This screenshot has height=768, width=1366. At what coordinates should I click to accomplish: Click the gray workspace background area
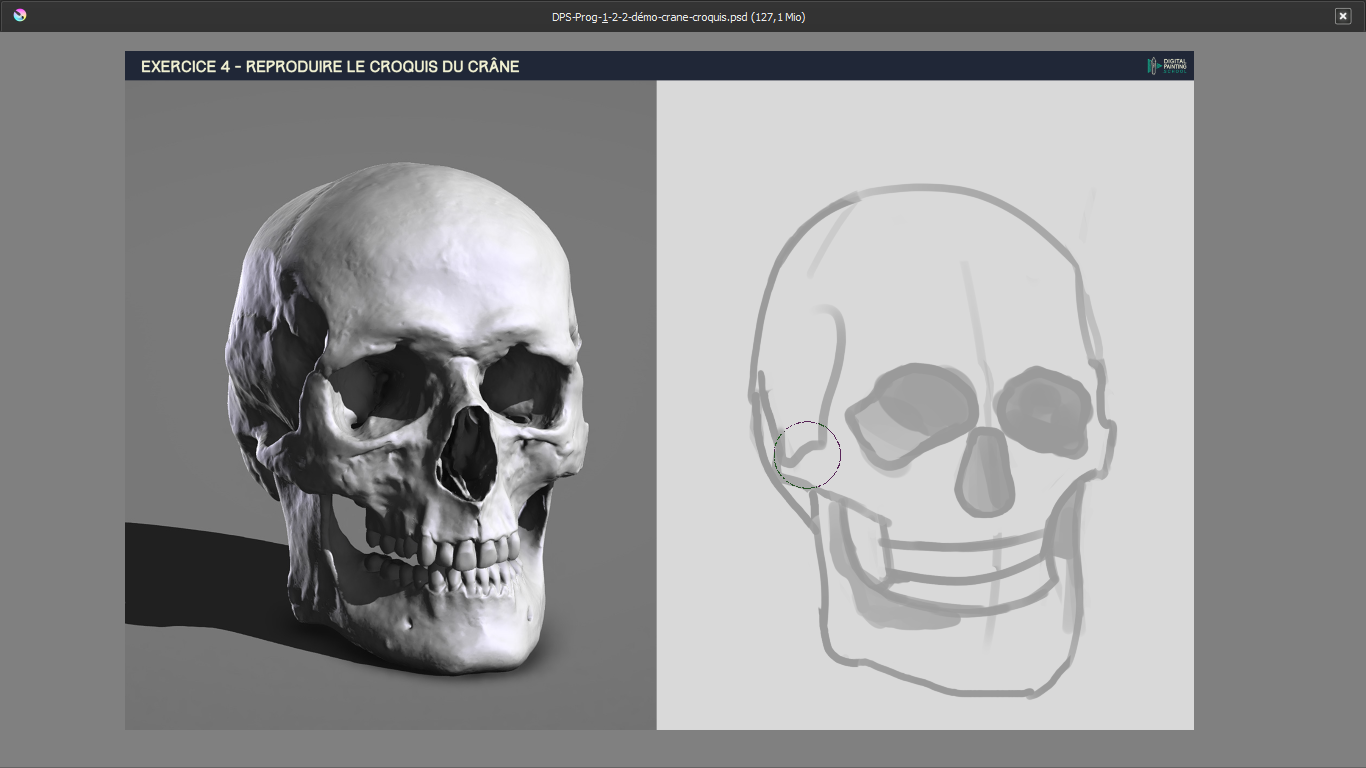[x=60, y=400]
